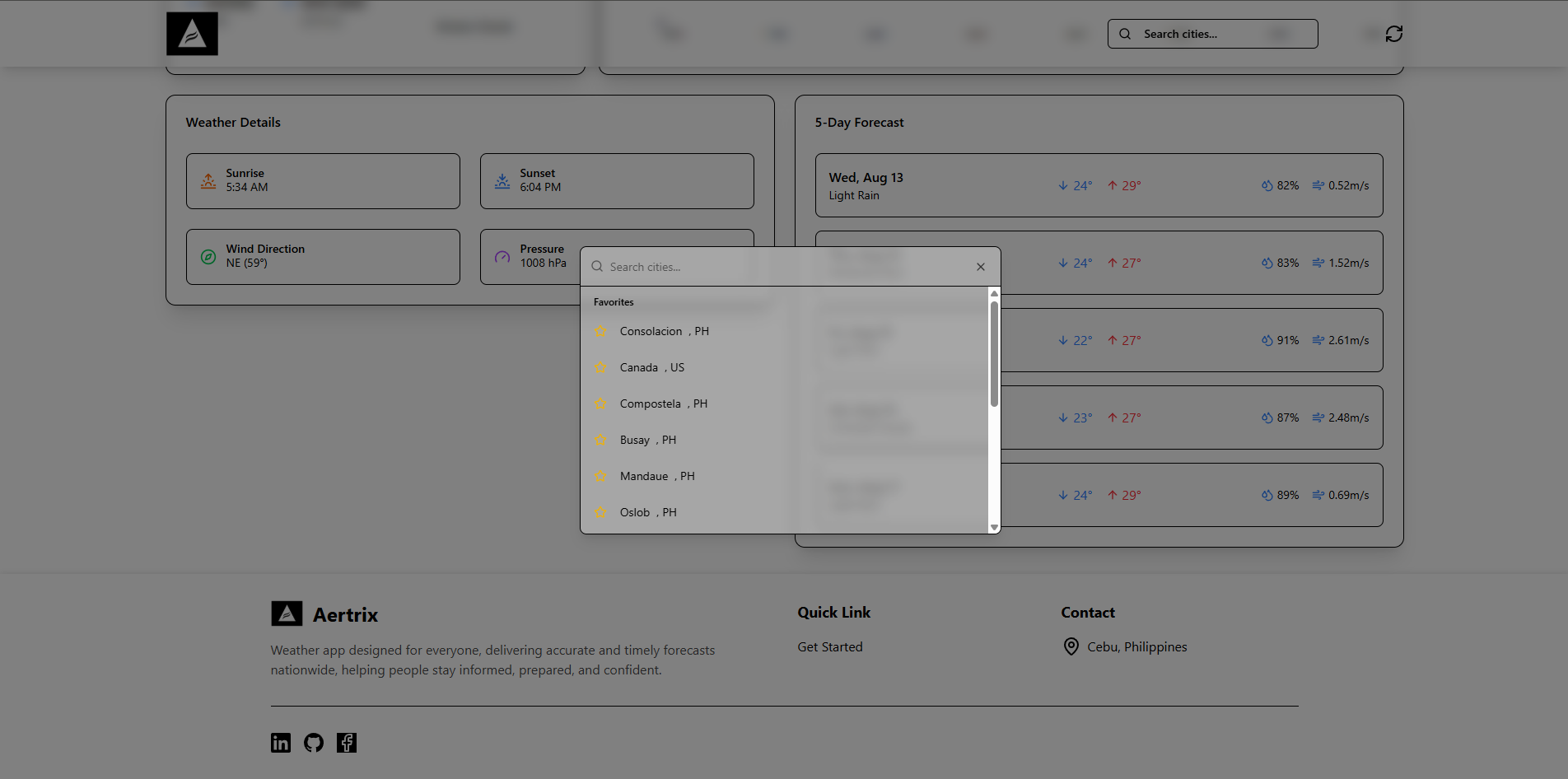Image resolution: width=1568 pixels, height=779 pixels.
Task: Click the 5:34 AM sunrise time
Action: [247, 187]
